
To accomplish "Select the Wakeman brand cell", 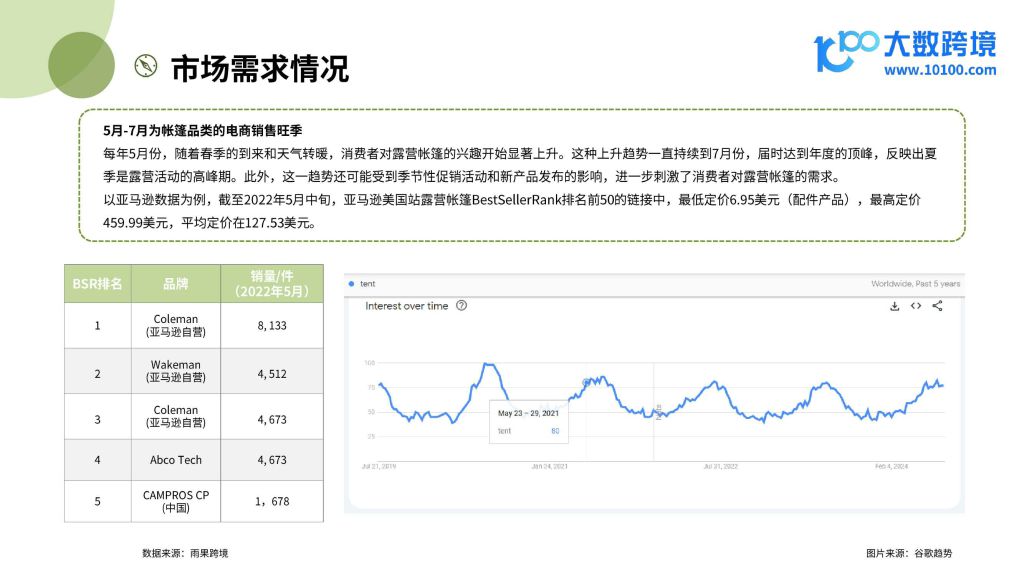I will (176, 371).
